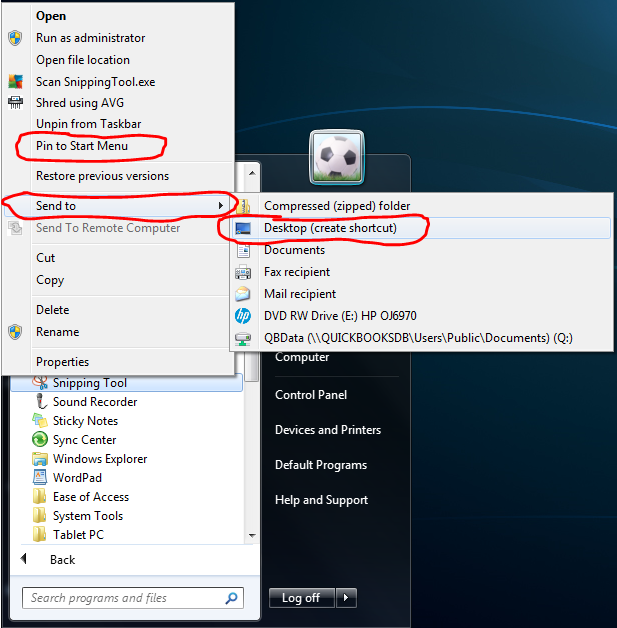Screen dimensions: 617x628
Task: Click the fax machine icon
Action: coord(243,272)
